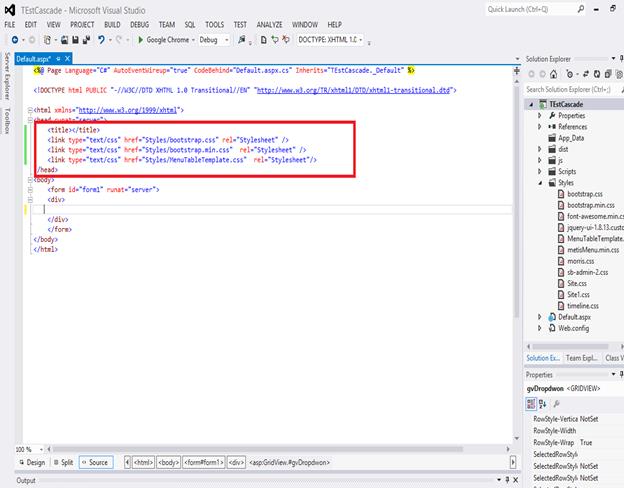Click the Visual Studio logo in title bar
This screenshot has width=624, height=488.
tap(10, 8)
